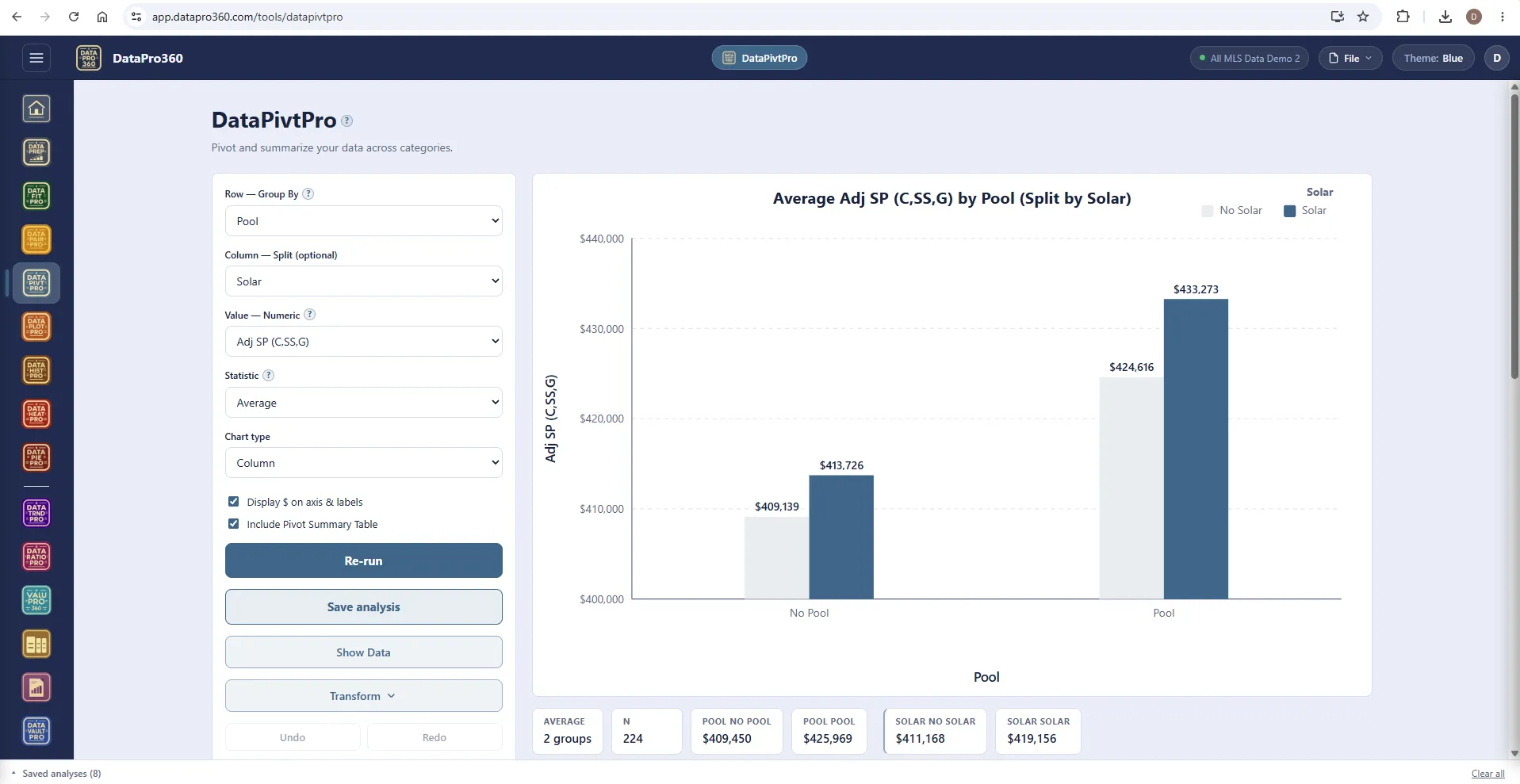Image resolution: width=1520 pixels, height=784 pixels.
Task: Go back using the browser arrow
Action: pyautogui.click(x=17, y=17)
